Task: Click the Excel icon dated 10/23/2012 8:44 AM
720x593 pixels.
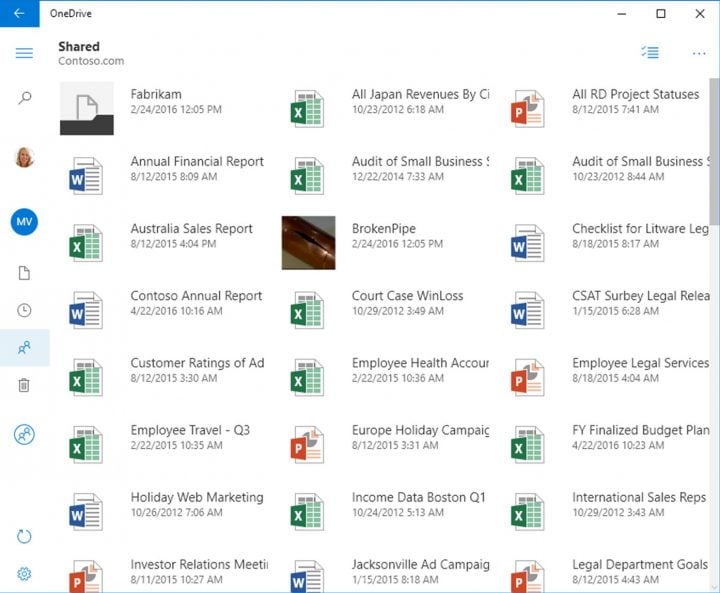Action: click(528, 176)
